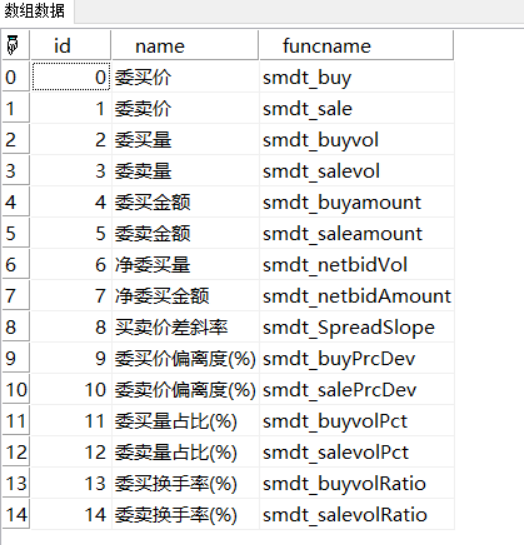Sort by the id column header
The image size is (524, 545).
click(x=71, y=45)
